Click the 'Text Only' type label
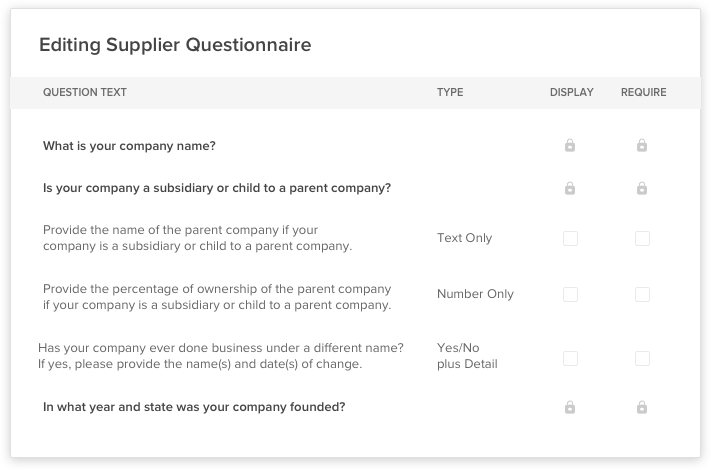711x470 pixels. click(464, 238)
